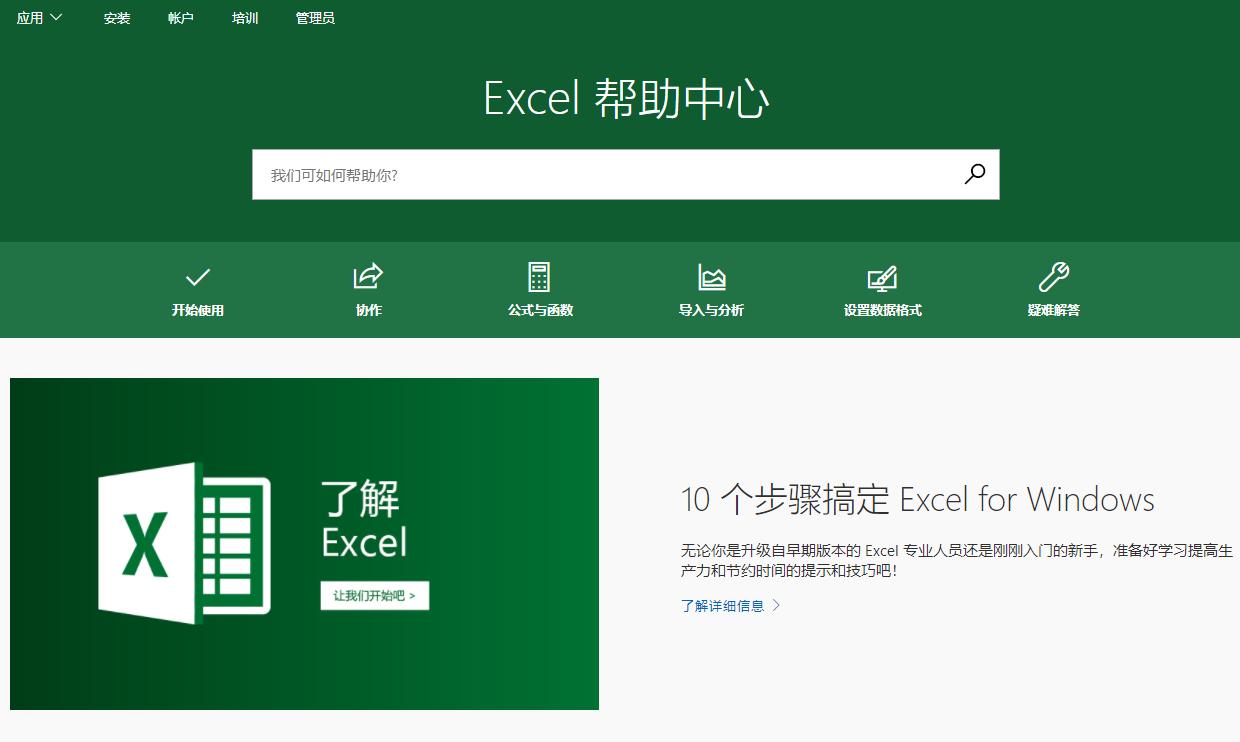Select the 管理员 menu item
This screenshot has height=742, width=1240.
pos(314,17)
